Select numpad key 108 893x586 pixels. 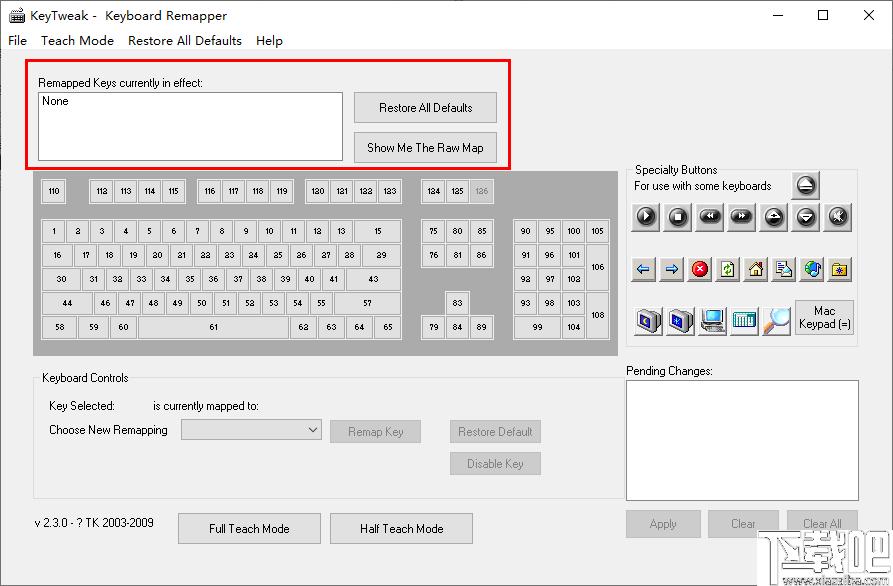(597, 315)
